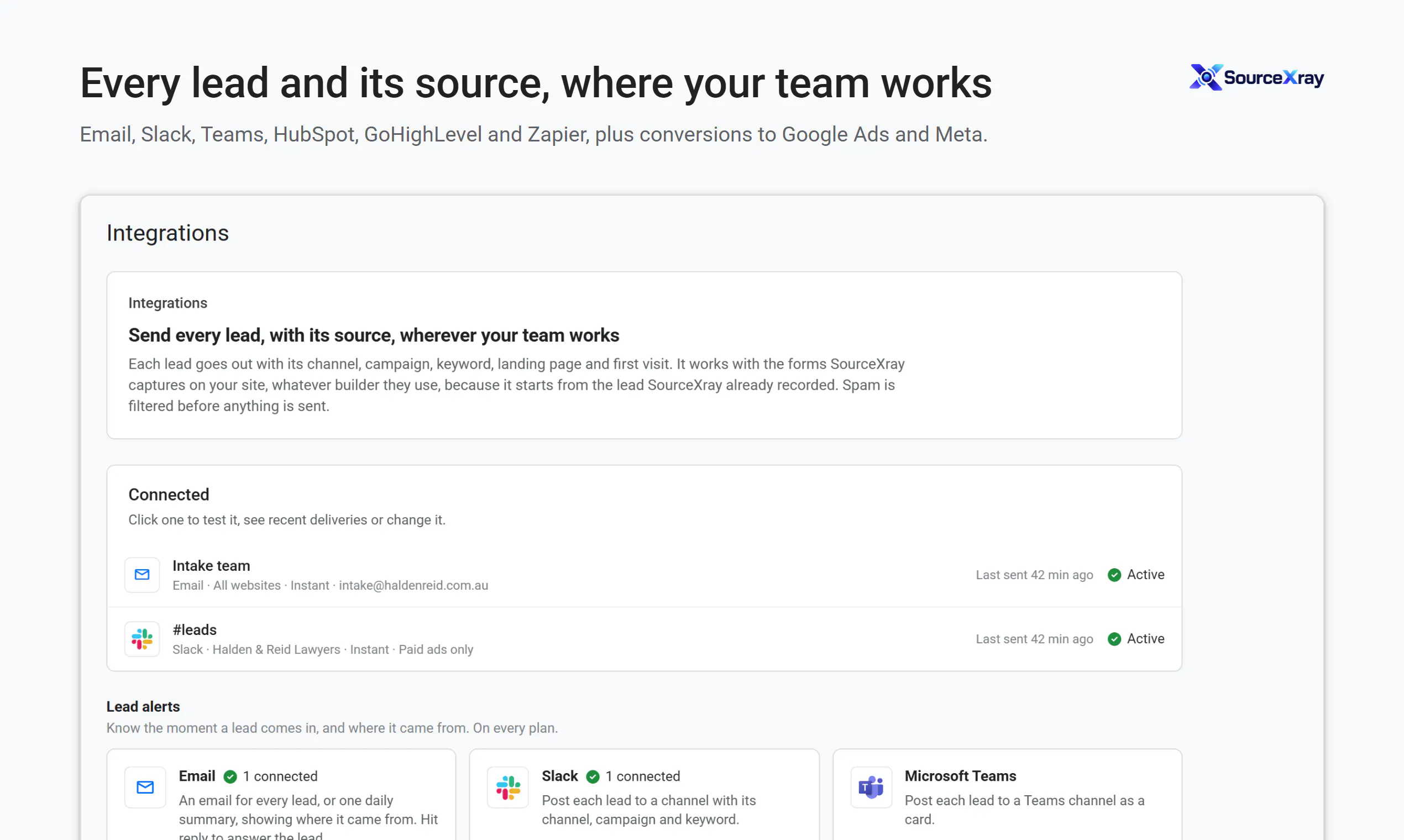The width and height of the screenshot is (1404, 840).
Task: Select the Email lead alert card title
Action: [x=197, y=775]
